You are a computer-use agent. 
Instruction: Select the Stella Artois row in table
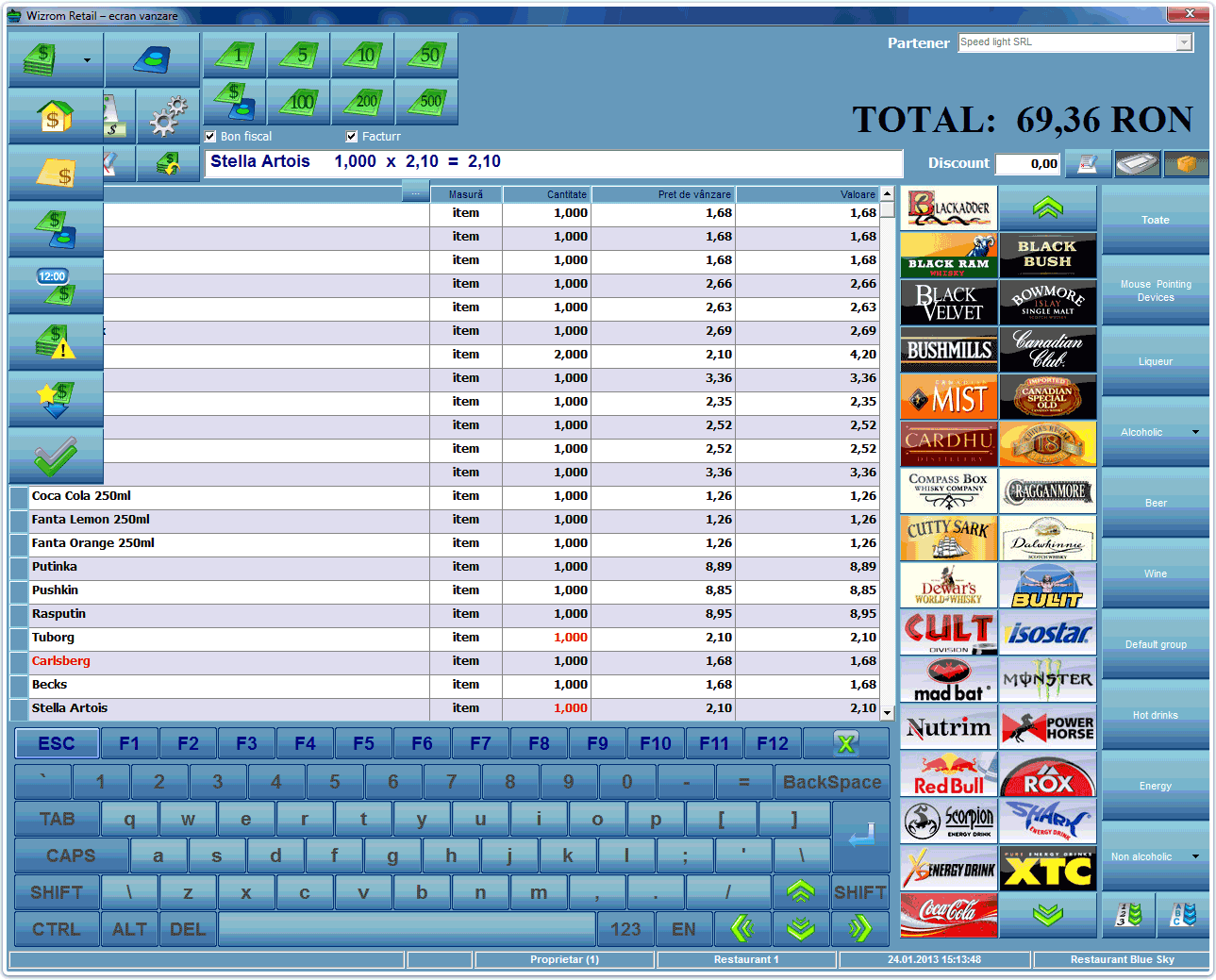444,709
